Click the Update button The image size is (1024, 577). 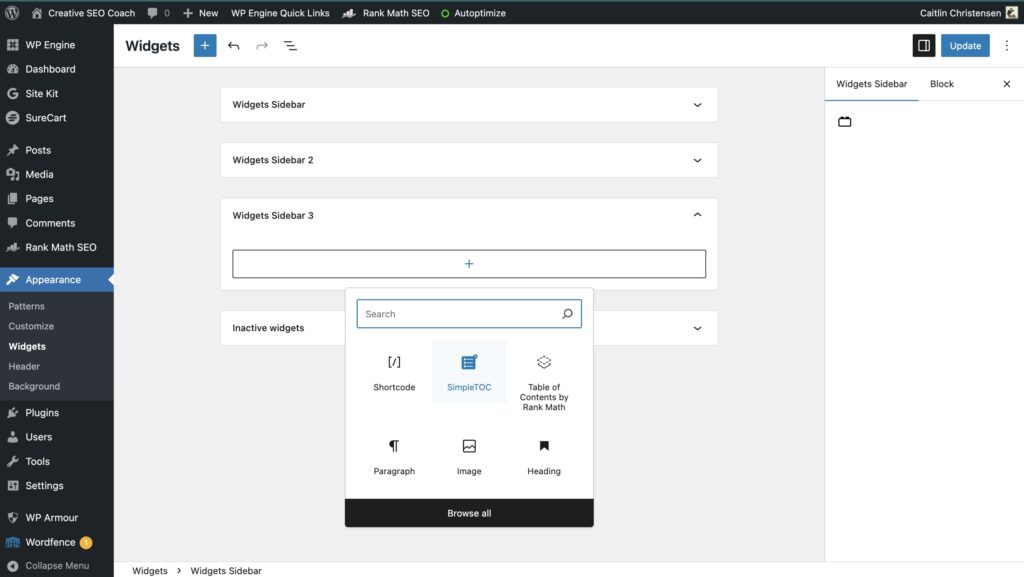click(x=965, y=46)
